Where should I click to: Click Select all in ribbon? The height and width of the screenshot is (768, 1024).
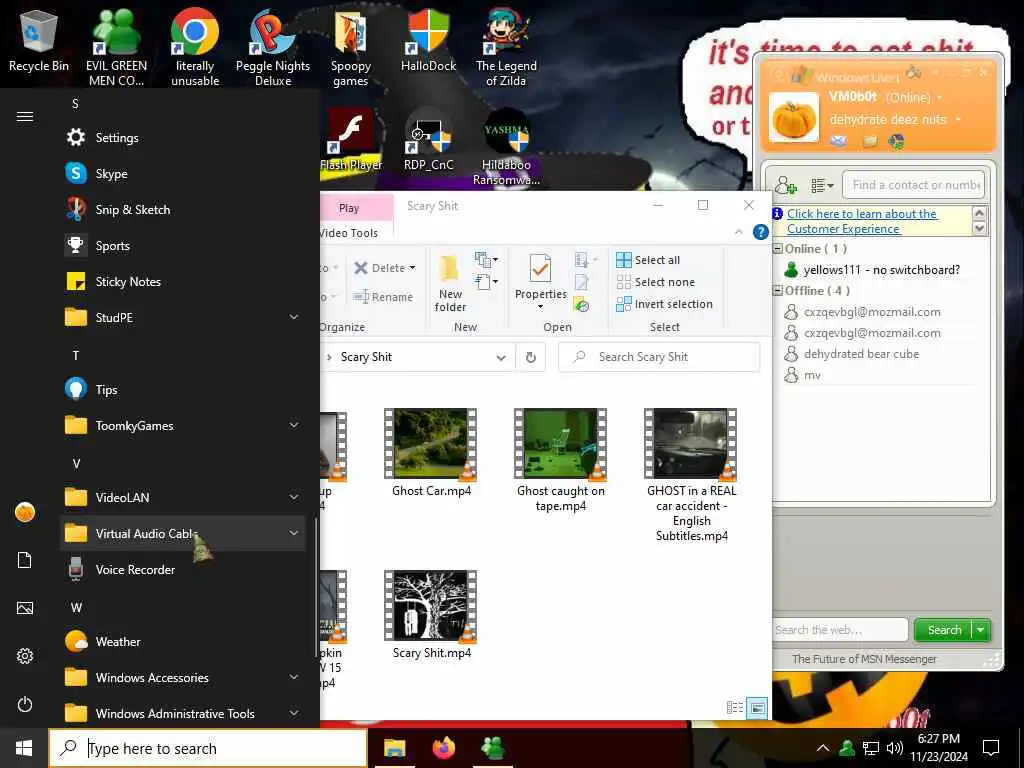tap(648, 260)
